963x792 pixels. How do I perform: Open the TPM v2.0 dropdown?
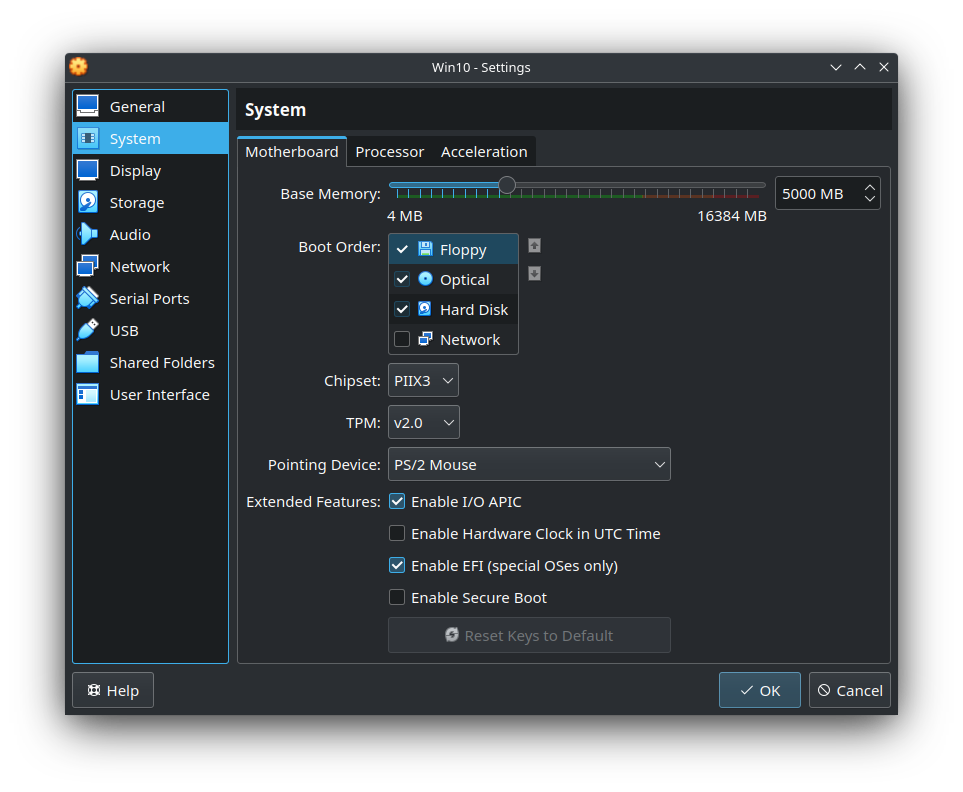[x=424, y=422]
